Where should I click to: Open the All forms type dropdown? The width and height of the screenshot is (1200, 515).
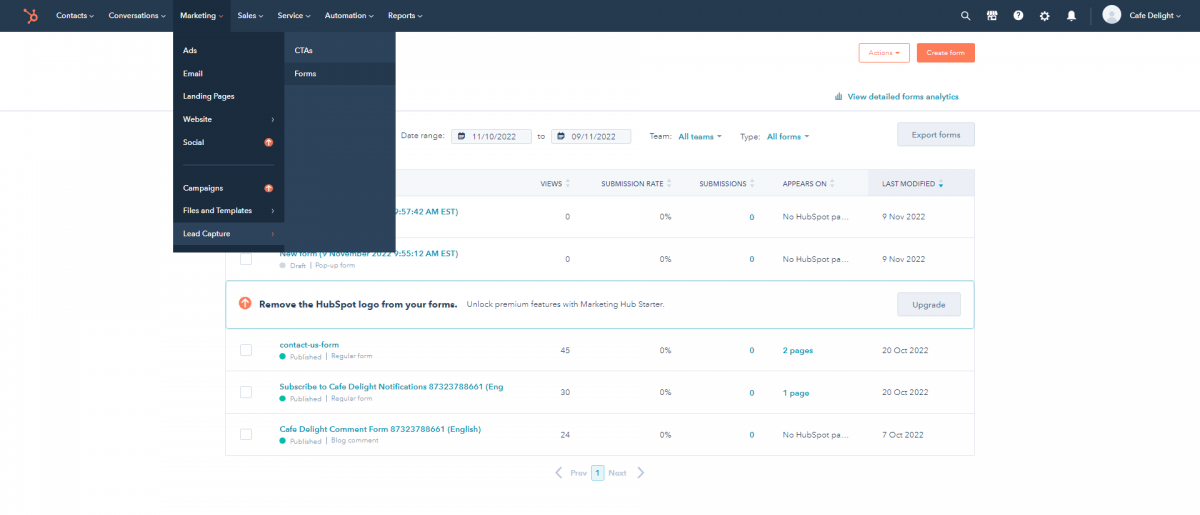tap(787, 136)
